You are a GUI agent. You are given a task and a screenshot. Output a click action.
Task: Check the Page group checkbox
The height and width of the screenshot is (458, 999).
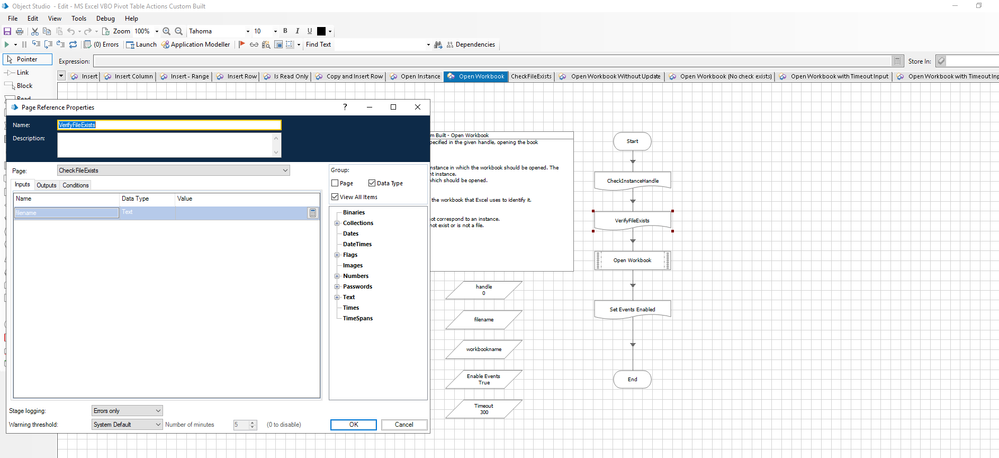[x=335, y=183]
